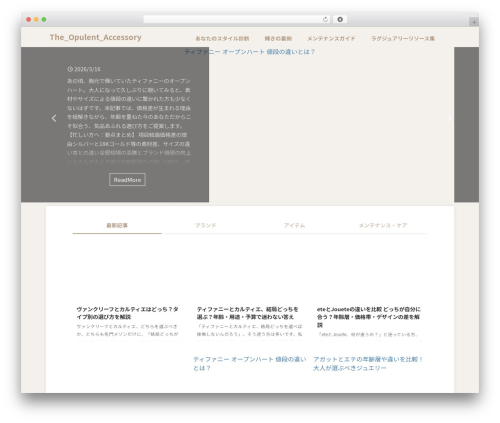Click the 2026/3/16 date text
The height and width of the screenshot is (423, 500).
[x=87, y=69]
